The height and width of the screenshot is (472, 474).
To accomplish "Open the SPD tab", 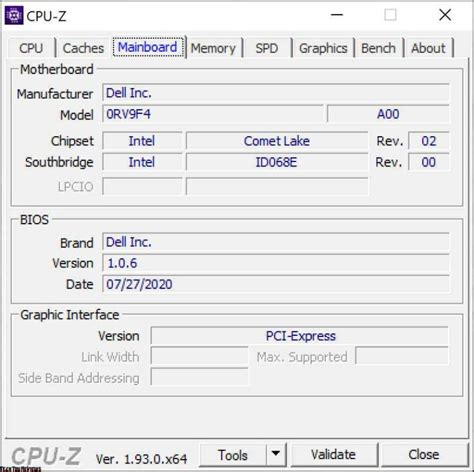I will click(267, 48).
